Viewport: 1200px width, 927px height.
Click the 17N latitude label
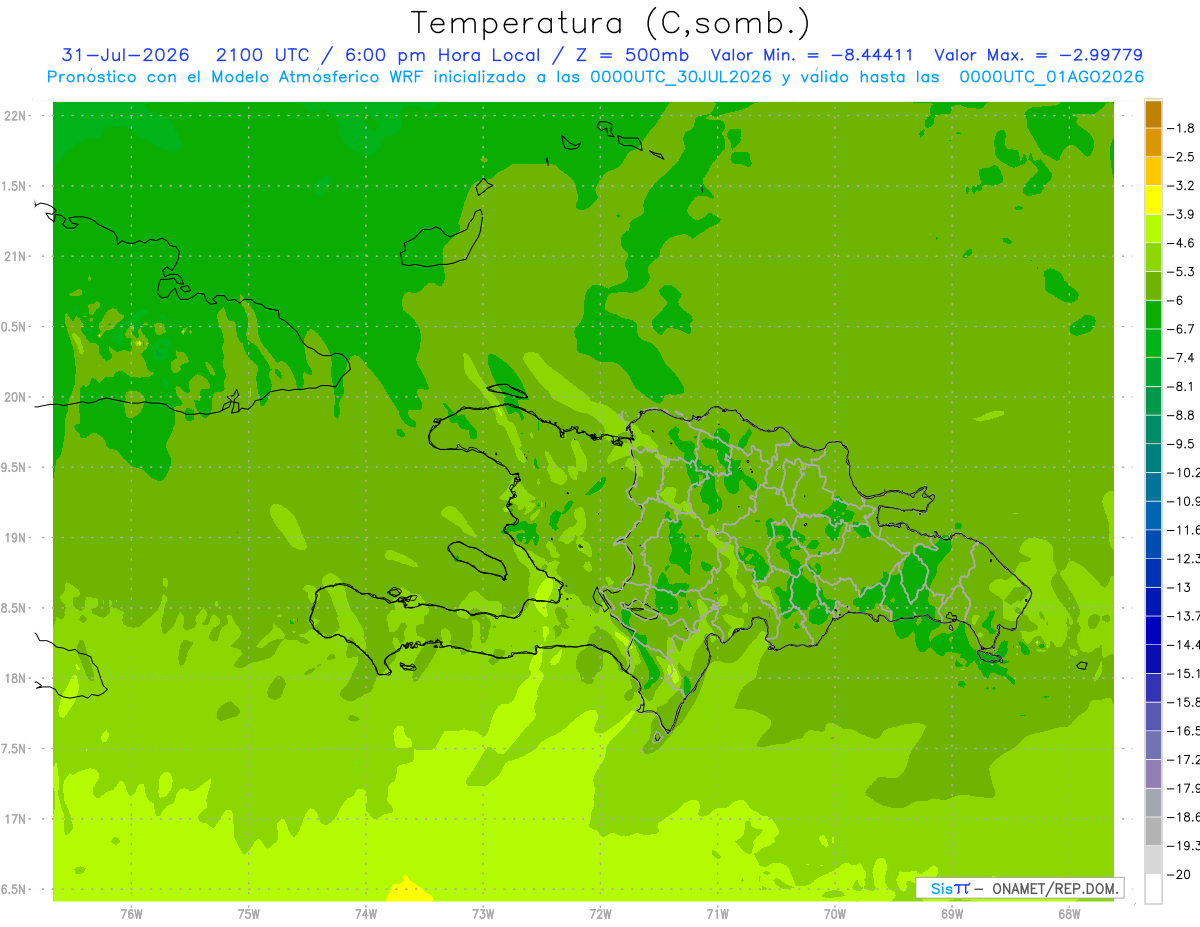16,819
